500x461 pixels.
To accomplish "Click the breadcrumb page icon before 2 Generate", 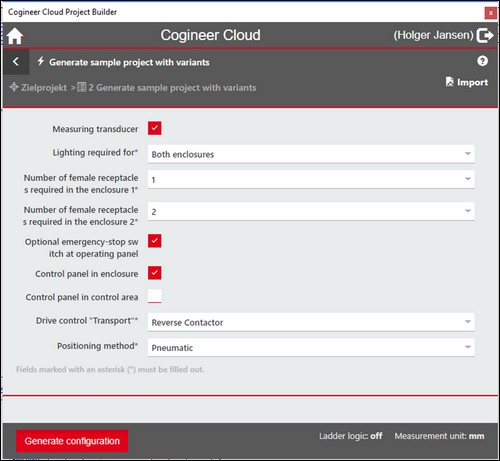I will coord(82,87).
